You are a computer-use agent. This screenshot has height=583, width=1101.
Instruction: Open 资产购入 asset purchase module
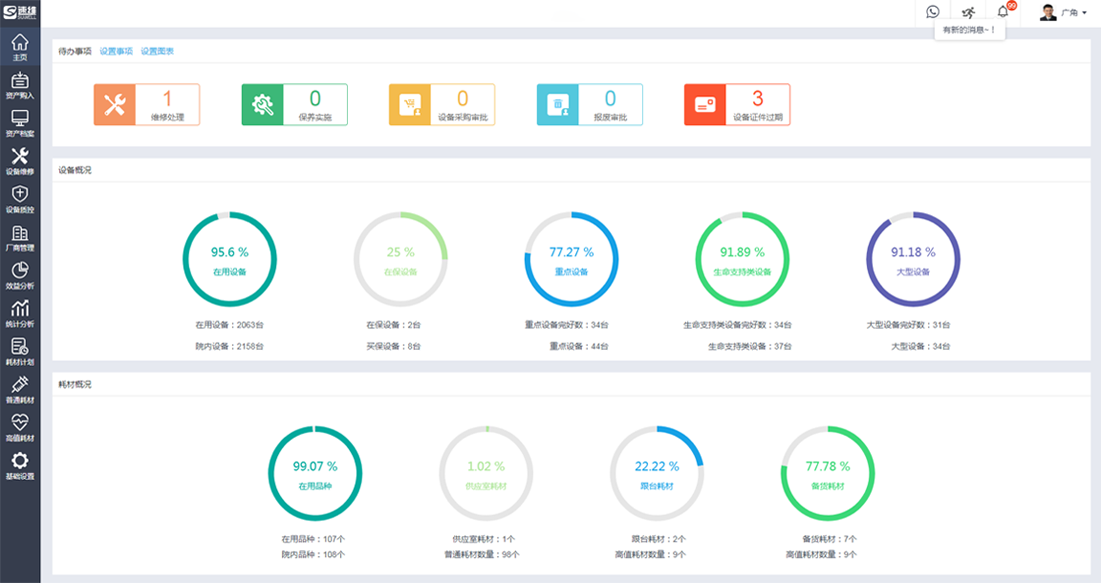(x=20, y=85)
